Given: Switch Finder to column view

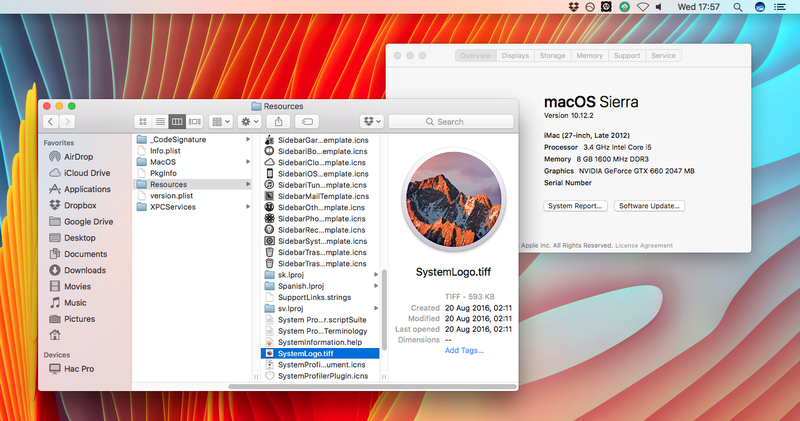Looking at the screenshot, I should (177, 121).
